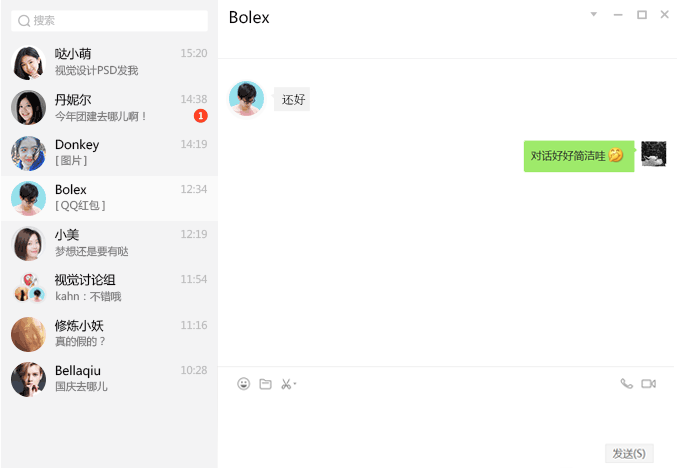Open the 哒小萌 conversation

coord(109,63)
